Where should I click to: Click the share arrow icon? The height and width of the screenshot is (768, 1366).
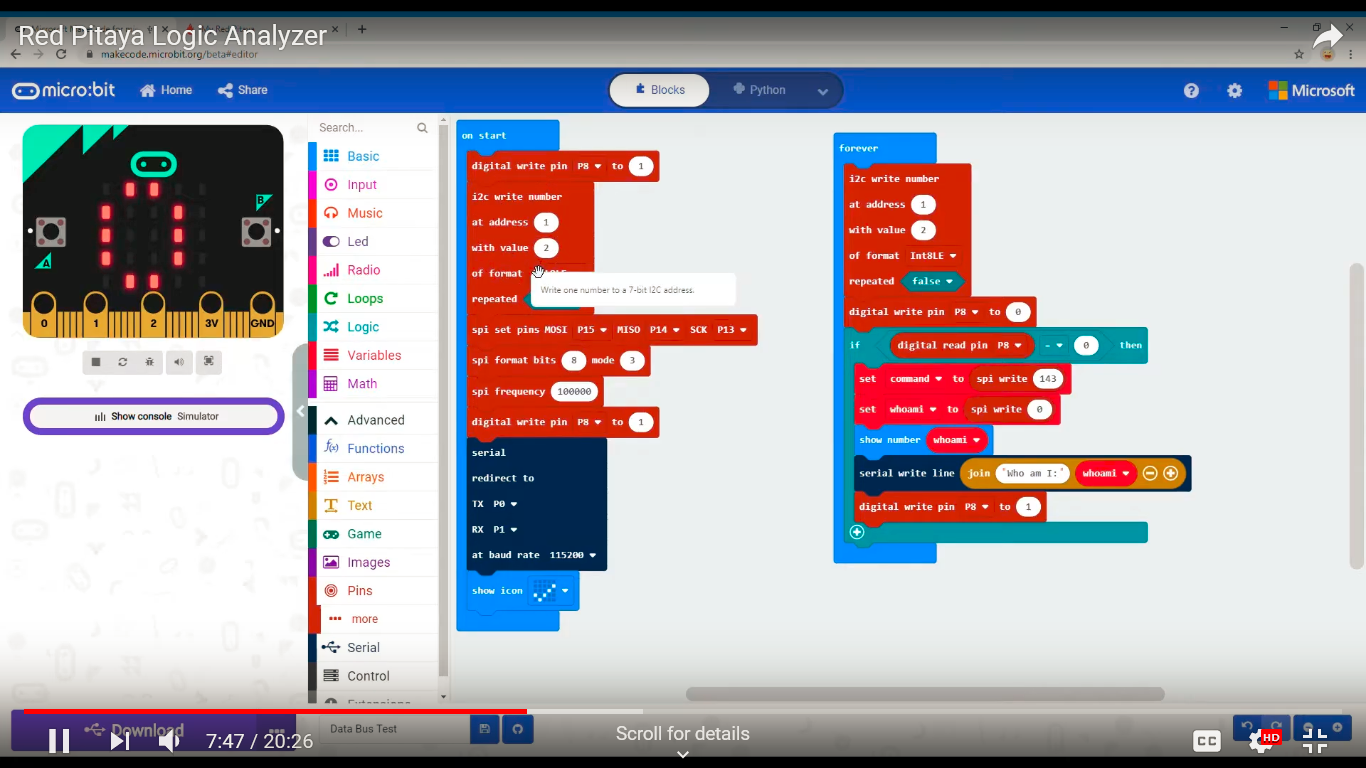click(1327, 38)
